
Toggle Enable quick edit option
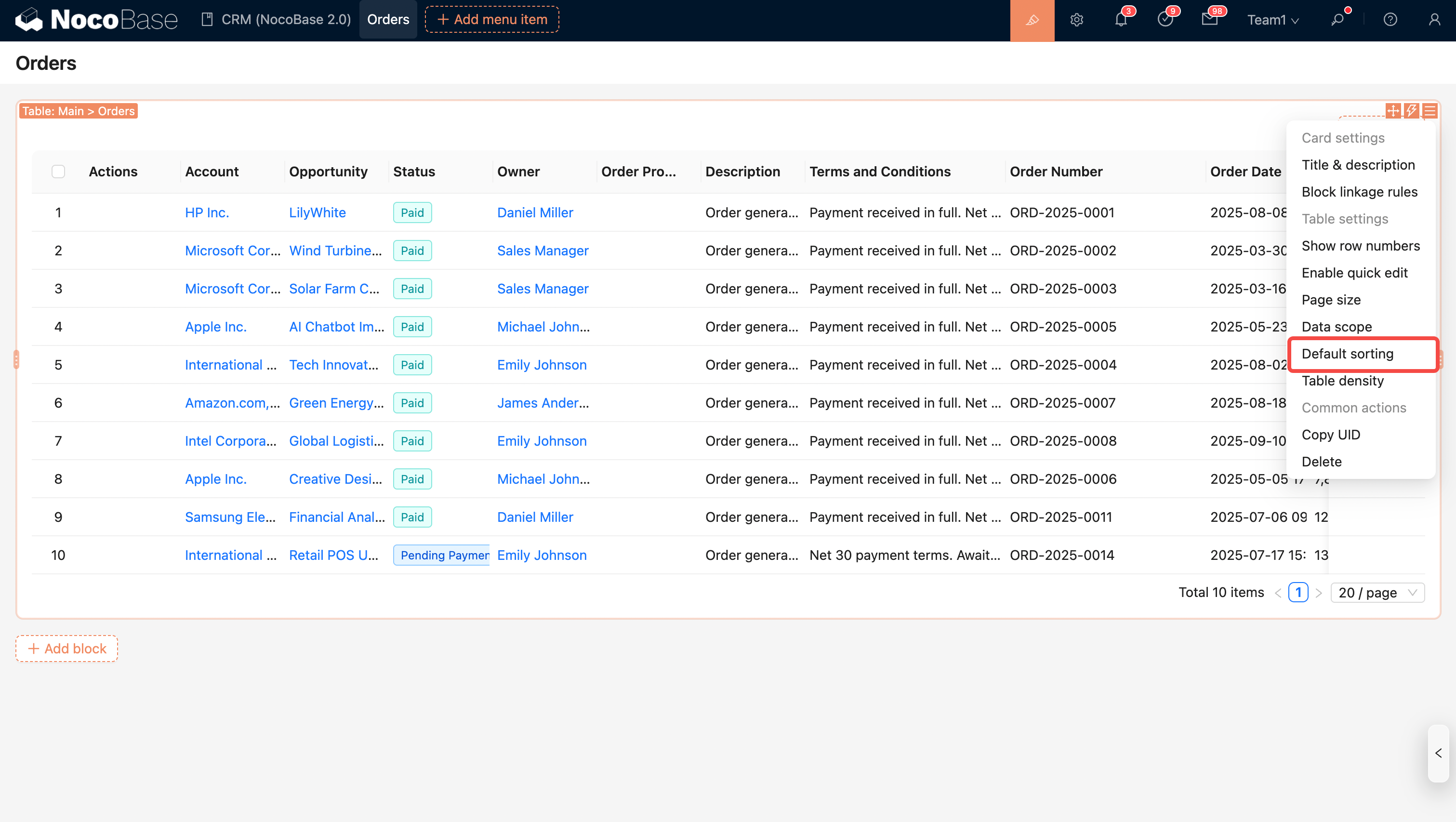(1354, 273)
